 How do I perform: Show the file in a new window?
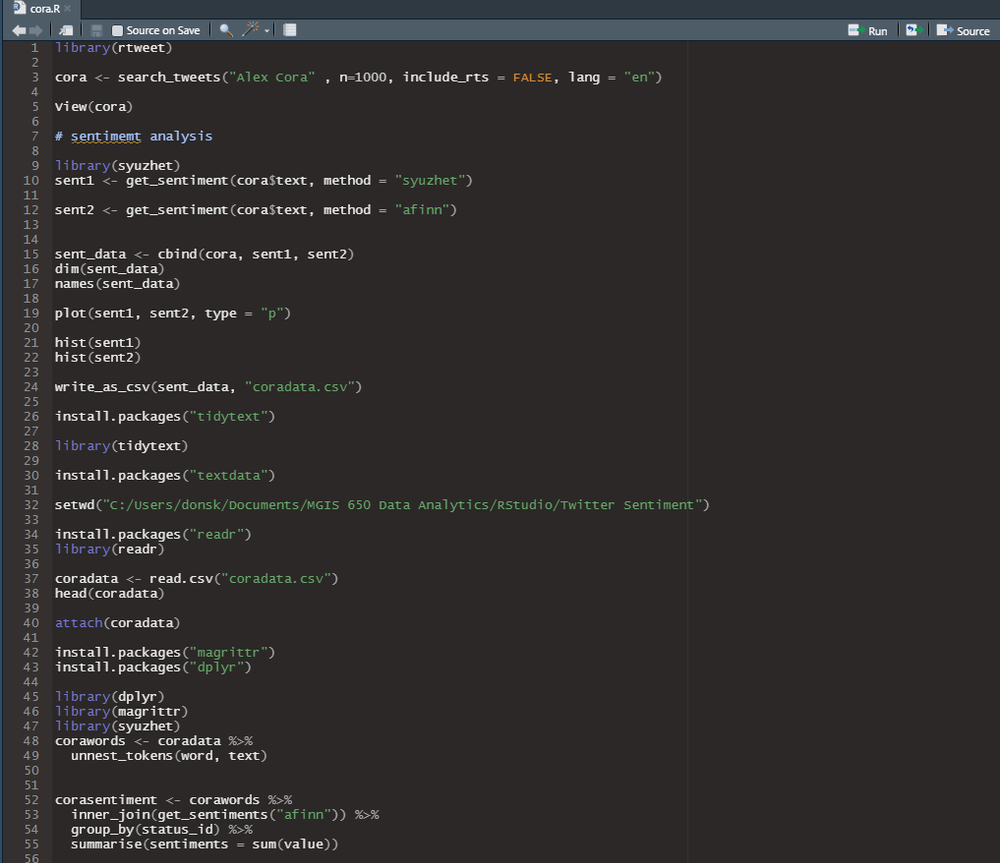(x=66, y=30)
